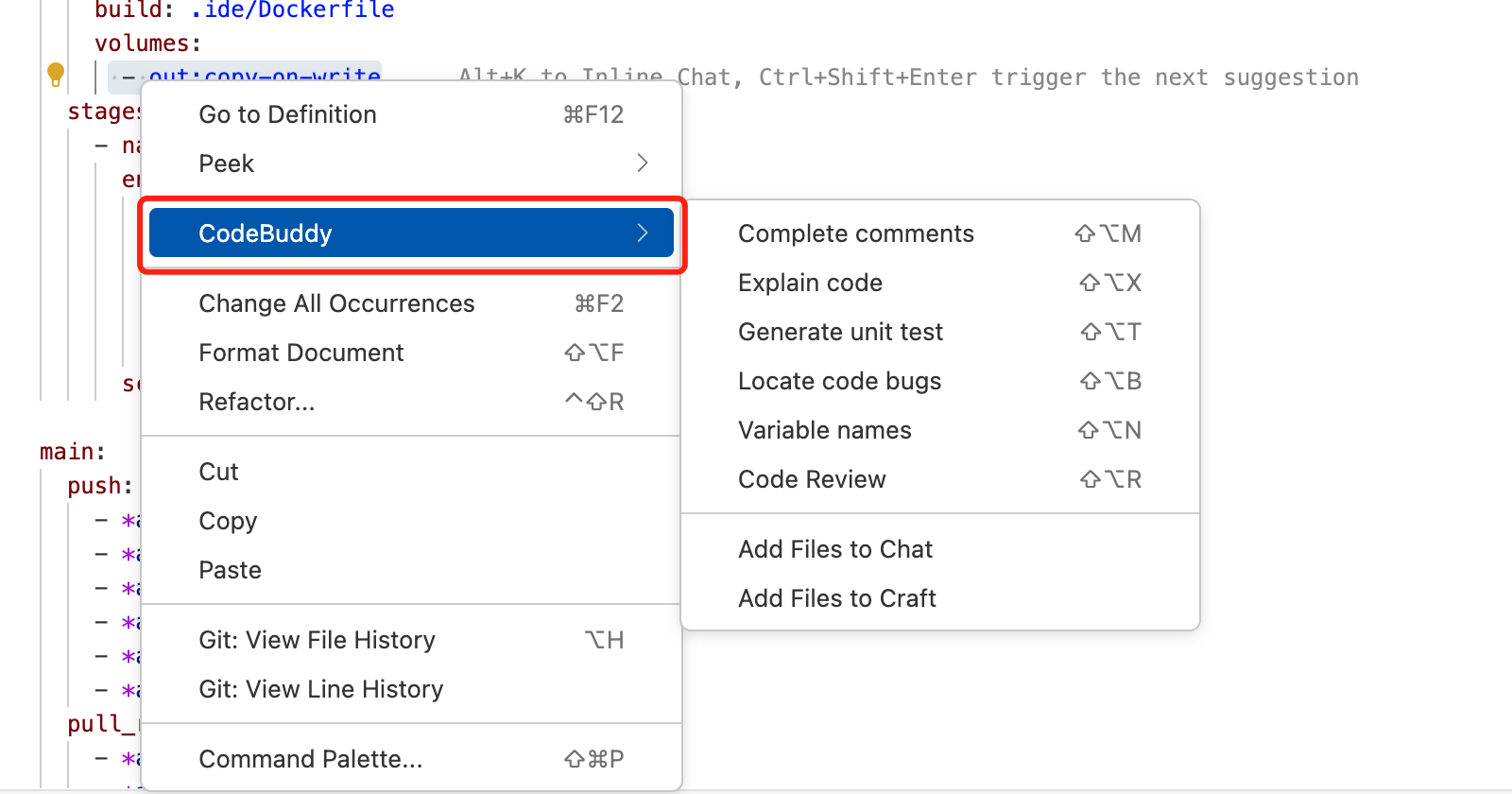Open Git: View File History
Screen dimensions: 1512x794
411,640
